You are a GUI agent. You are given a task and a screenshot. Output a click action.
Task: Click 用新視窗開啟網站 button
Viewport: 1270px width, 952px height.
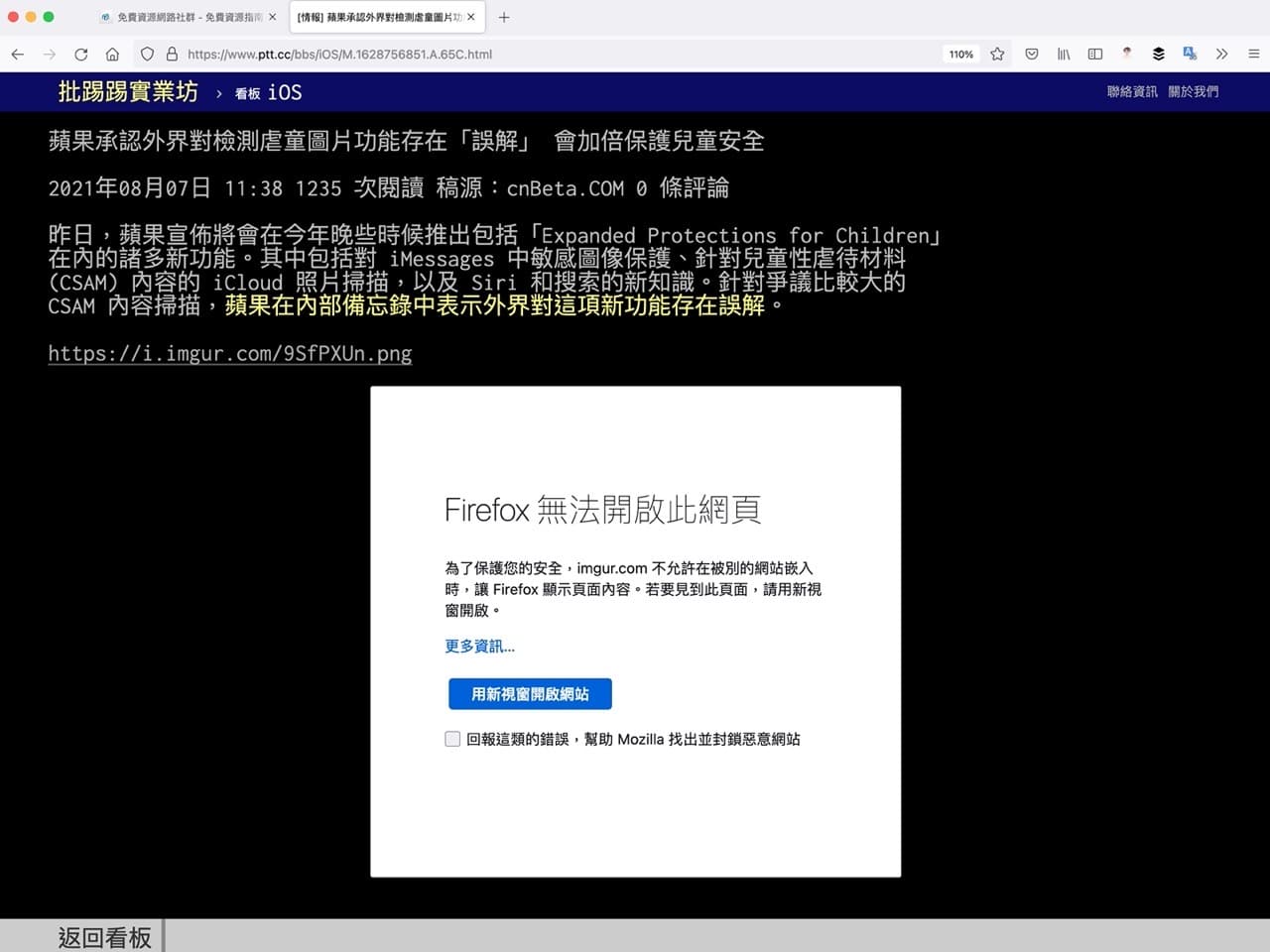point(530,694)
